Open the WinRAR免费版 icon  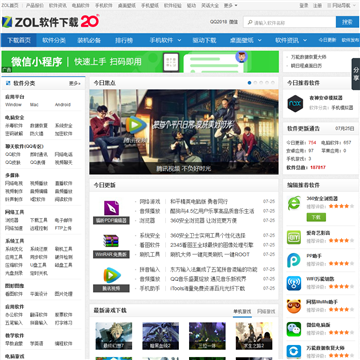pyautogui.click(x=111, y=242)
